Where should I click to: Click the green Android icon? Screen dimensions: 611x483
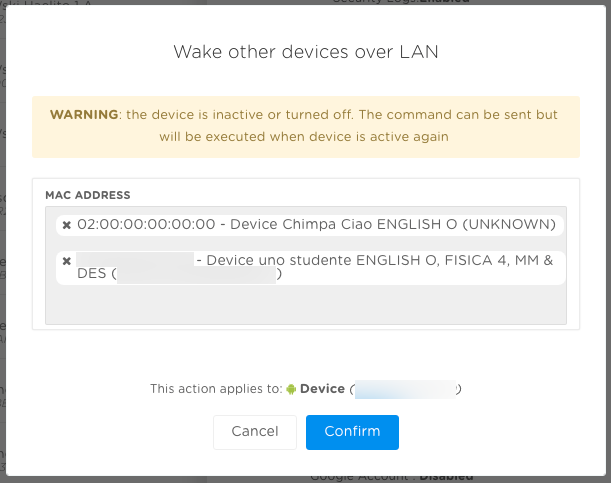pos(291,389)
